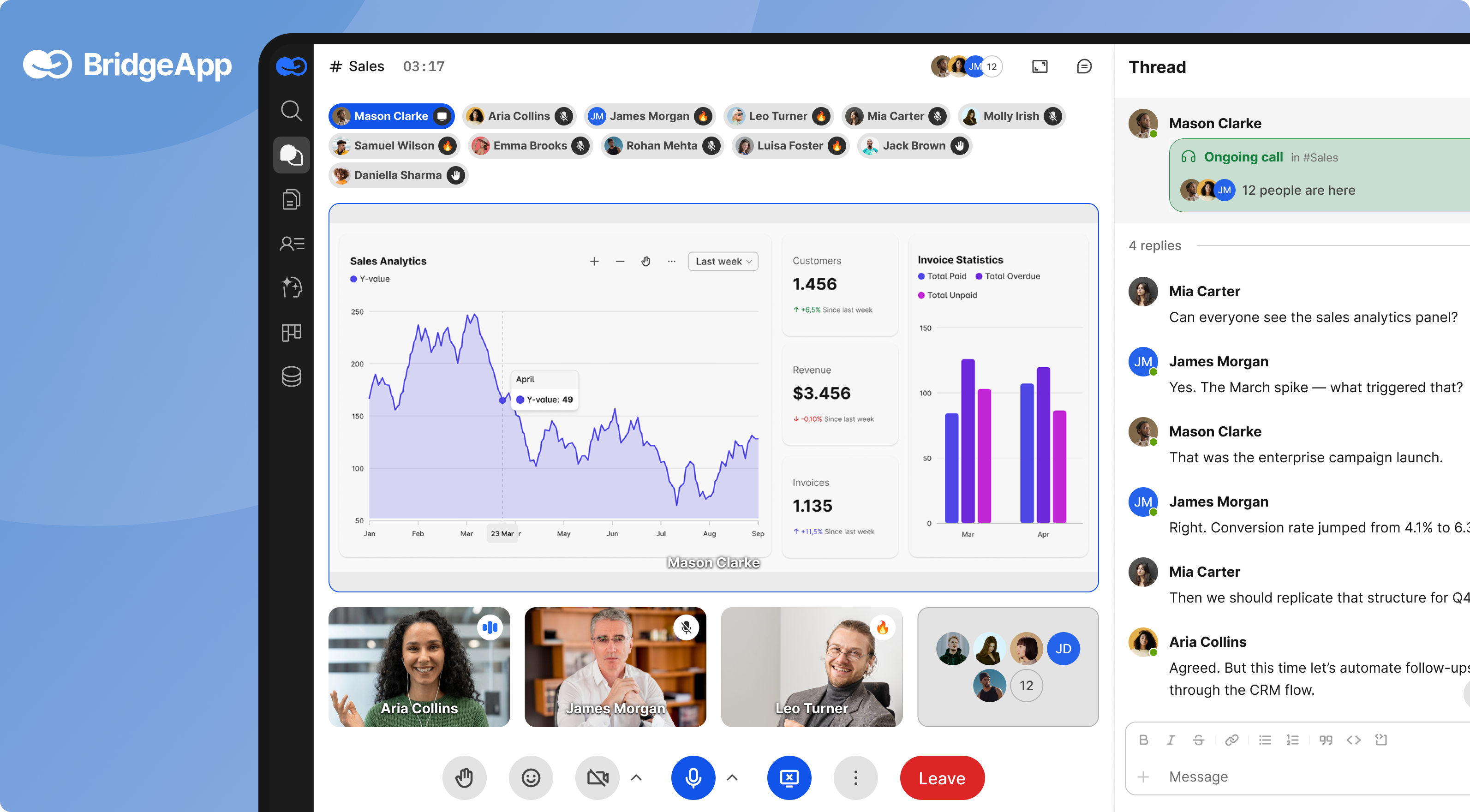Stop screen sharing button
Image resolution: width=1470 pixels, height=812 pixels.
click(789, 777)
